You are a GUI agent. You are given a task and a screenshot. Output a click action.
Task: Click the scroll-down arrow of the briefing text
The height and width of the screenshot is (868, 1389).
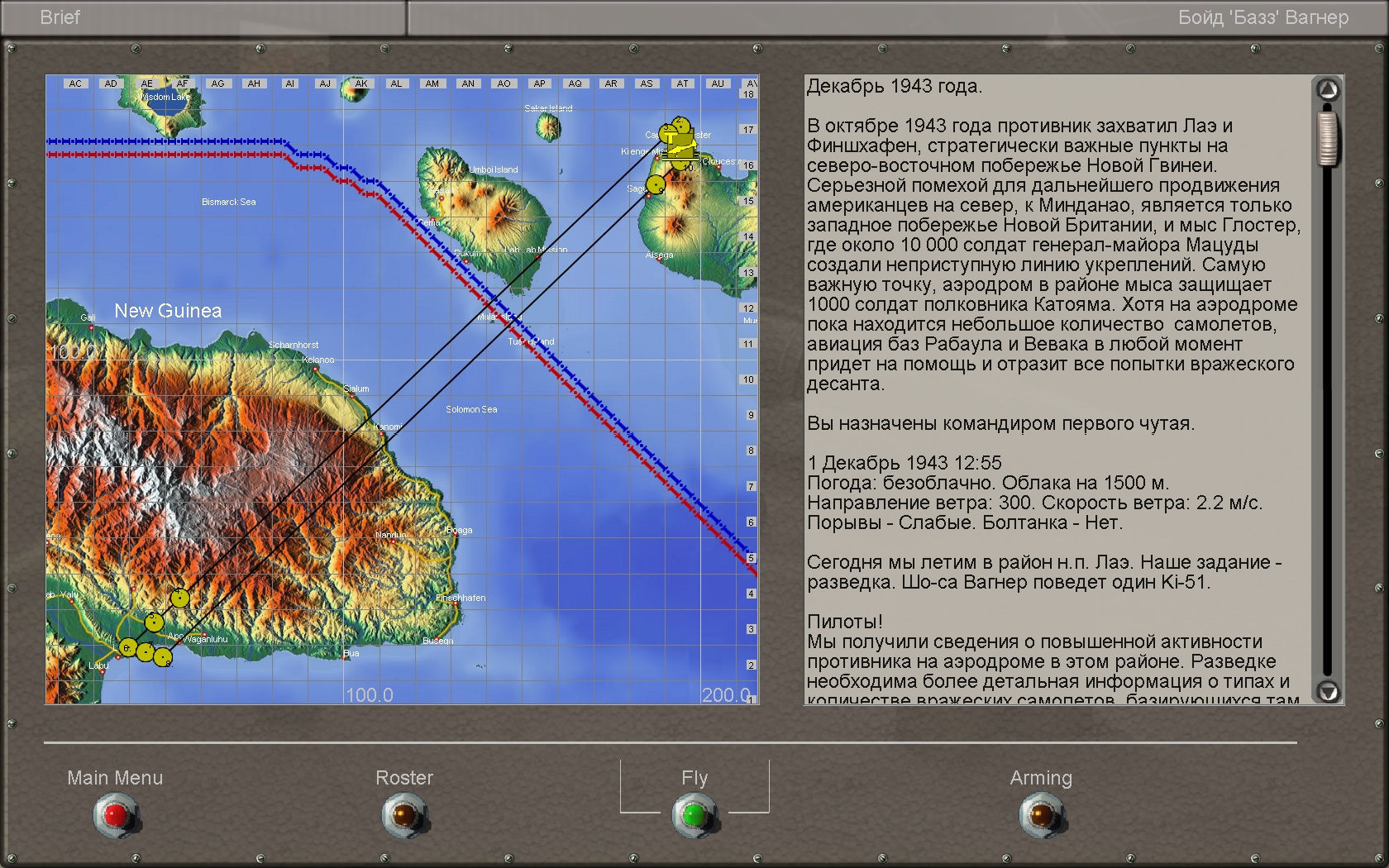click(x=1328, y=691)
